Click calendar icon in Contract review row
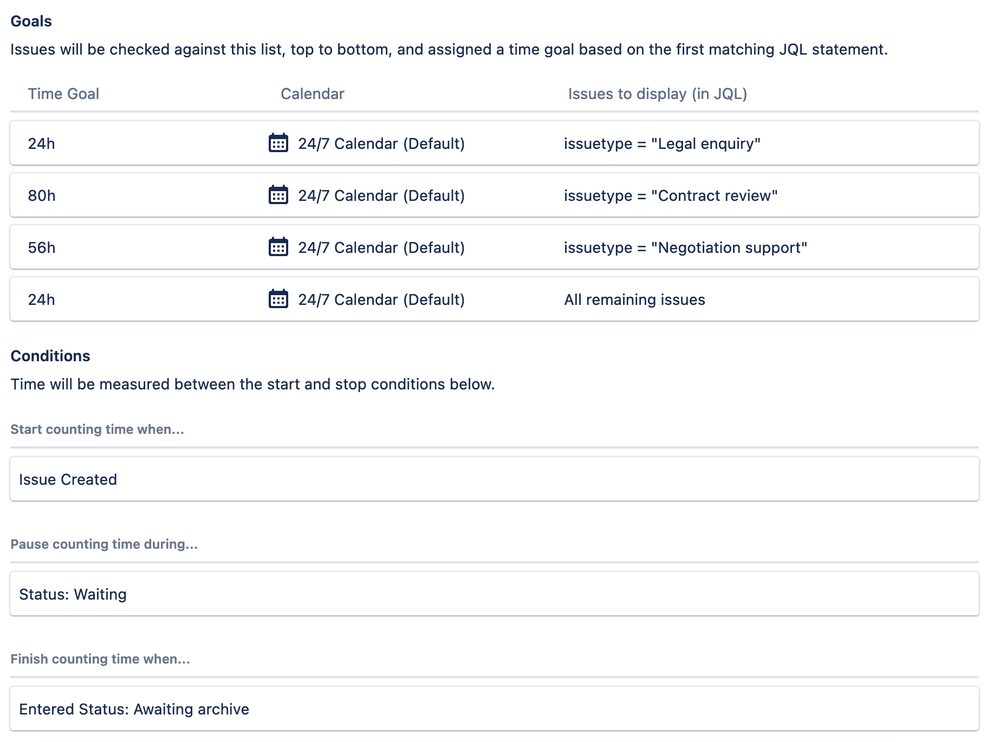The width and height of the screenshot is (999, 742). point(278,195)
